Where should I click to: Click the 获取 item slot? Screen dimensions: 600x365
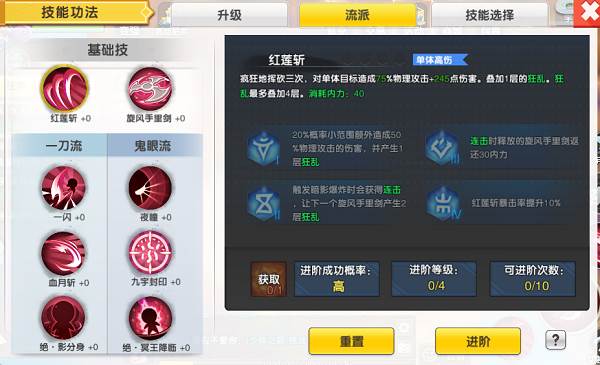click(x=269, y=279)
